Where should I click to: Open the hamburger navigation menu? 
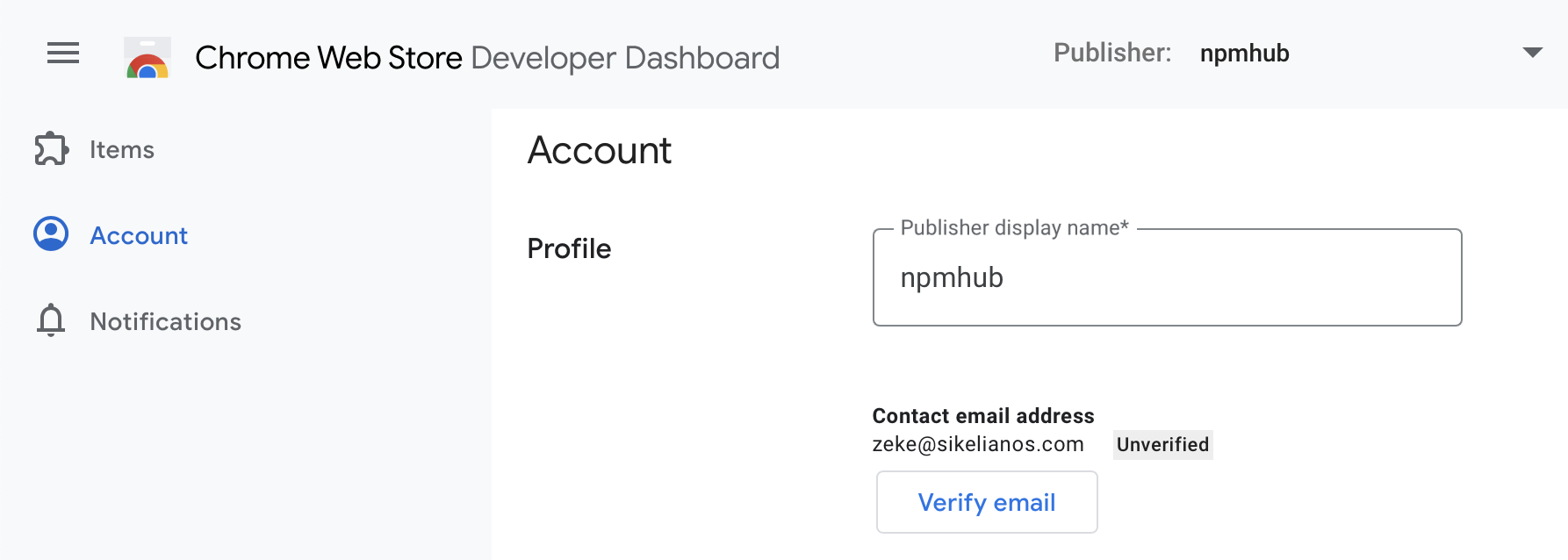pyautogui.click(x=63, y=54)
